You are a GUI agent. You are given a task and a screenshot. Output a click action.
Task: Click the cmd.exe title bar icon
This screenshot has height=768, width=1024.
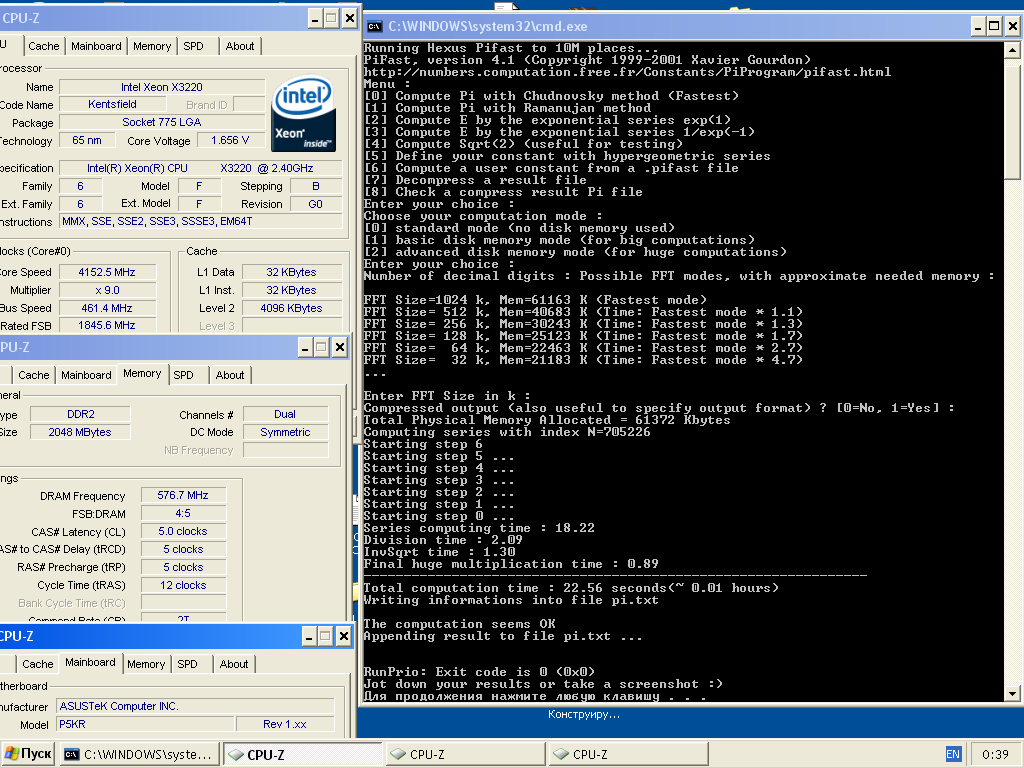coord(374,27)
